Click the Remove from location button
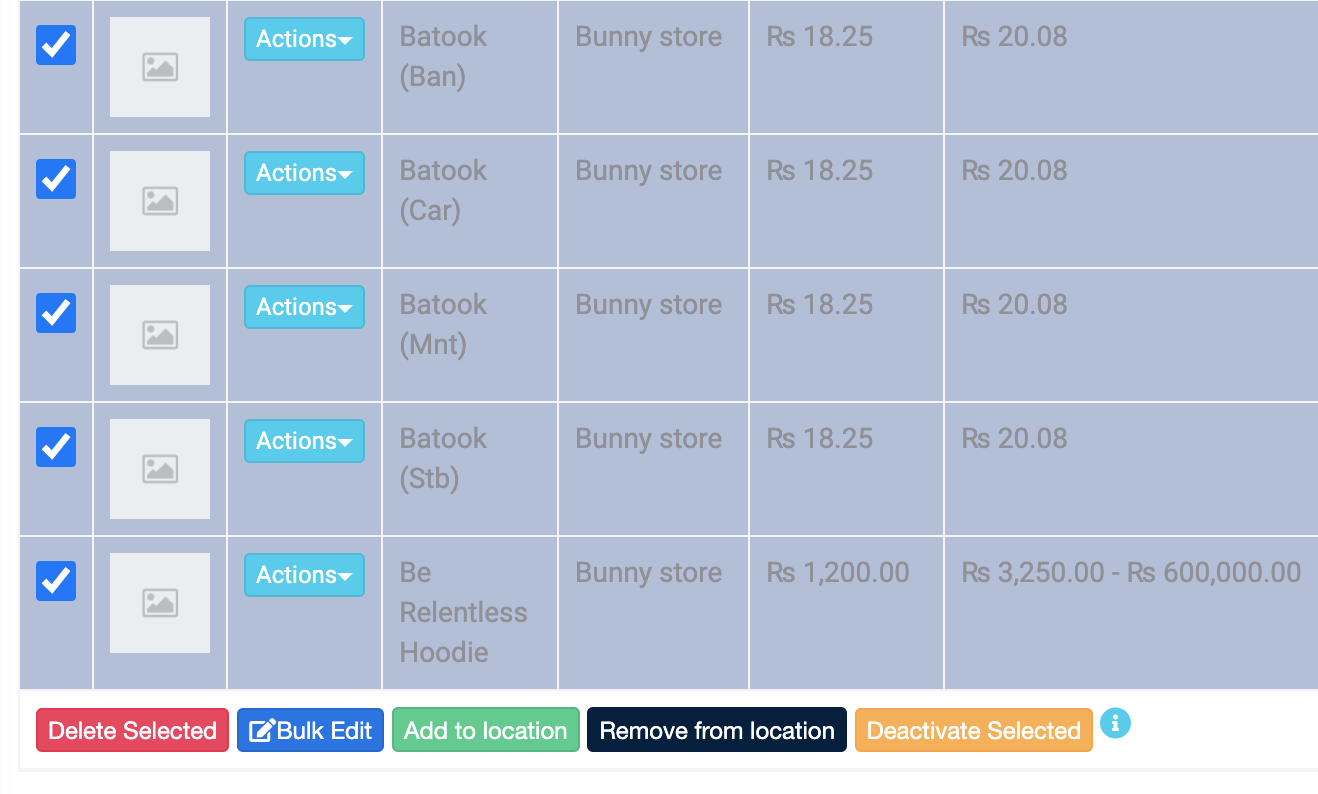 click(x=717, y=730)
